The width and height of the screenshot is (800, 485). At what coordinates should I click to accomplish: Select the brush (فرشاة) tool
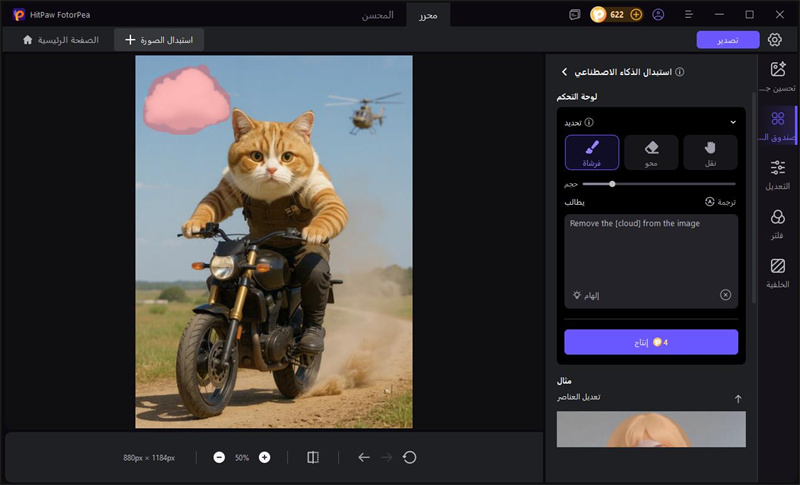592,152
